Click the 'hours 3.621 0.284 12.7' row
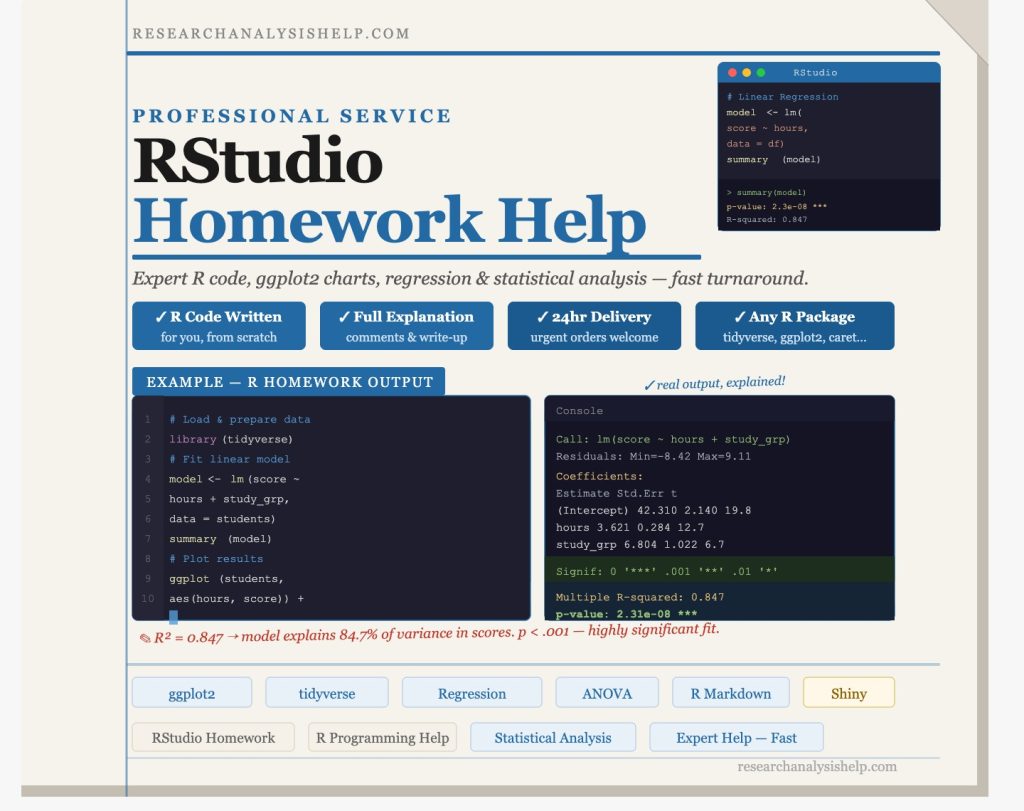 [x=630, y=527]
